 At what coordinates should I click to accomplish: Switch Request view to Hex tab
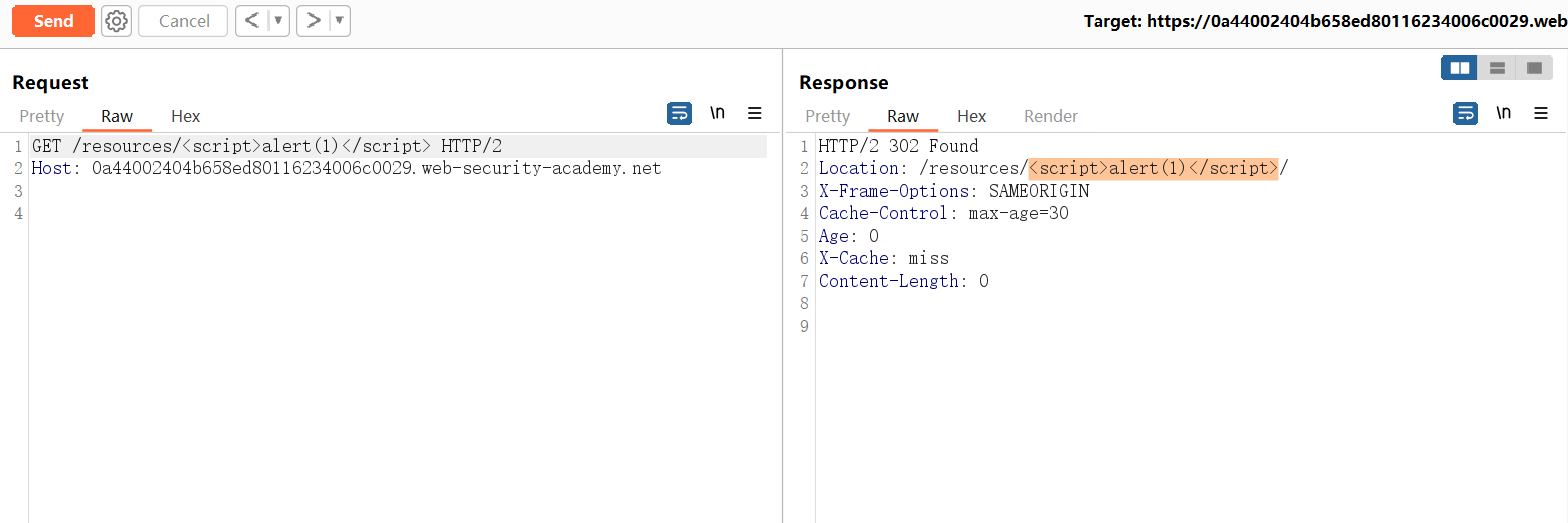[186, 116]
